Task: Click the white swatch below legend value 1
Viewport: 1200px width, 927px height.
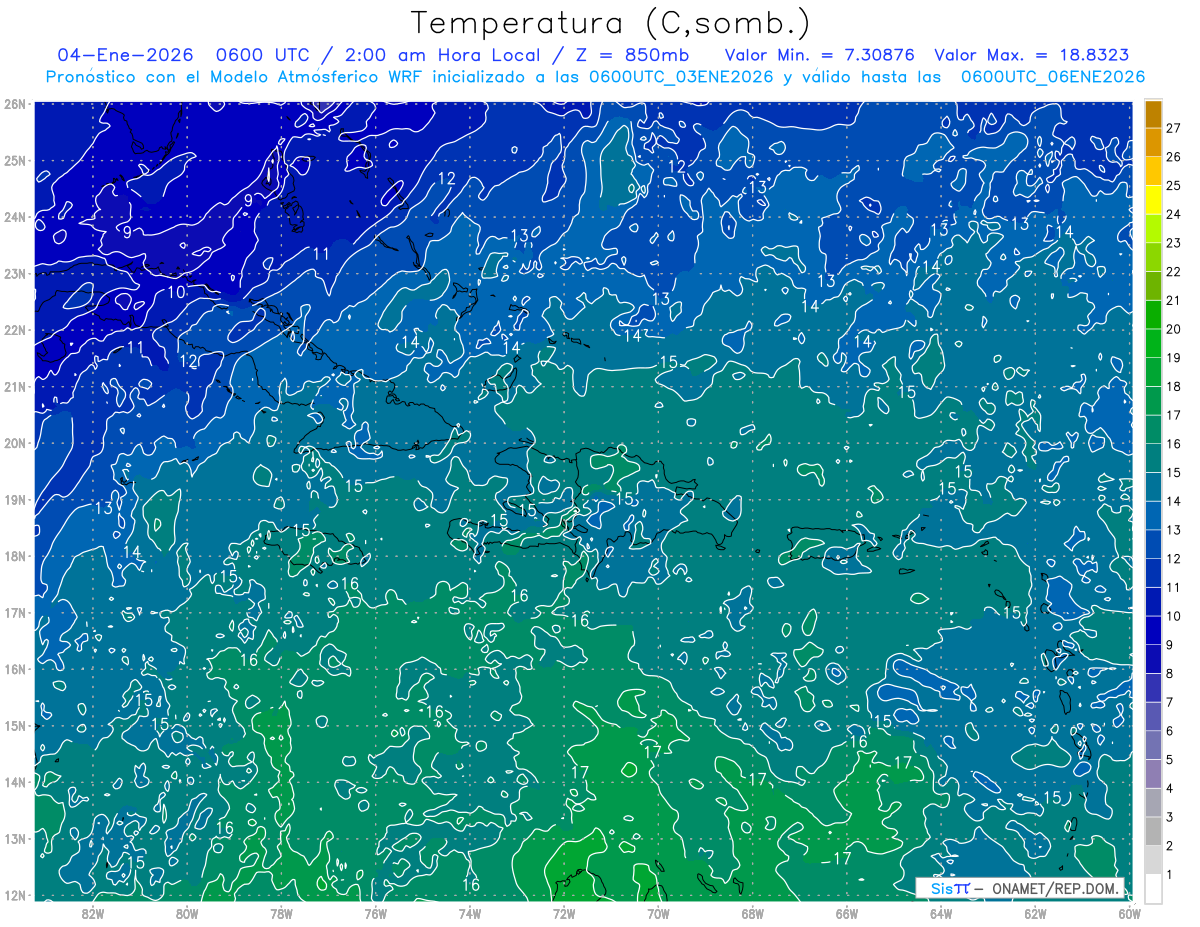Action: pos(1153,889)
